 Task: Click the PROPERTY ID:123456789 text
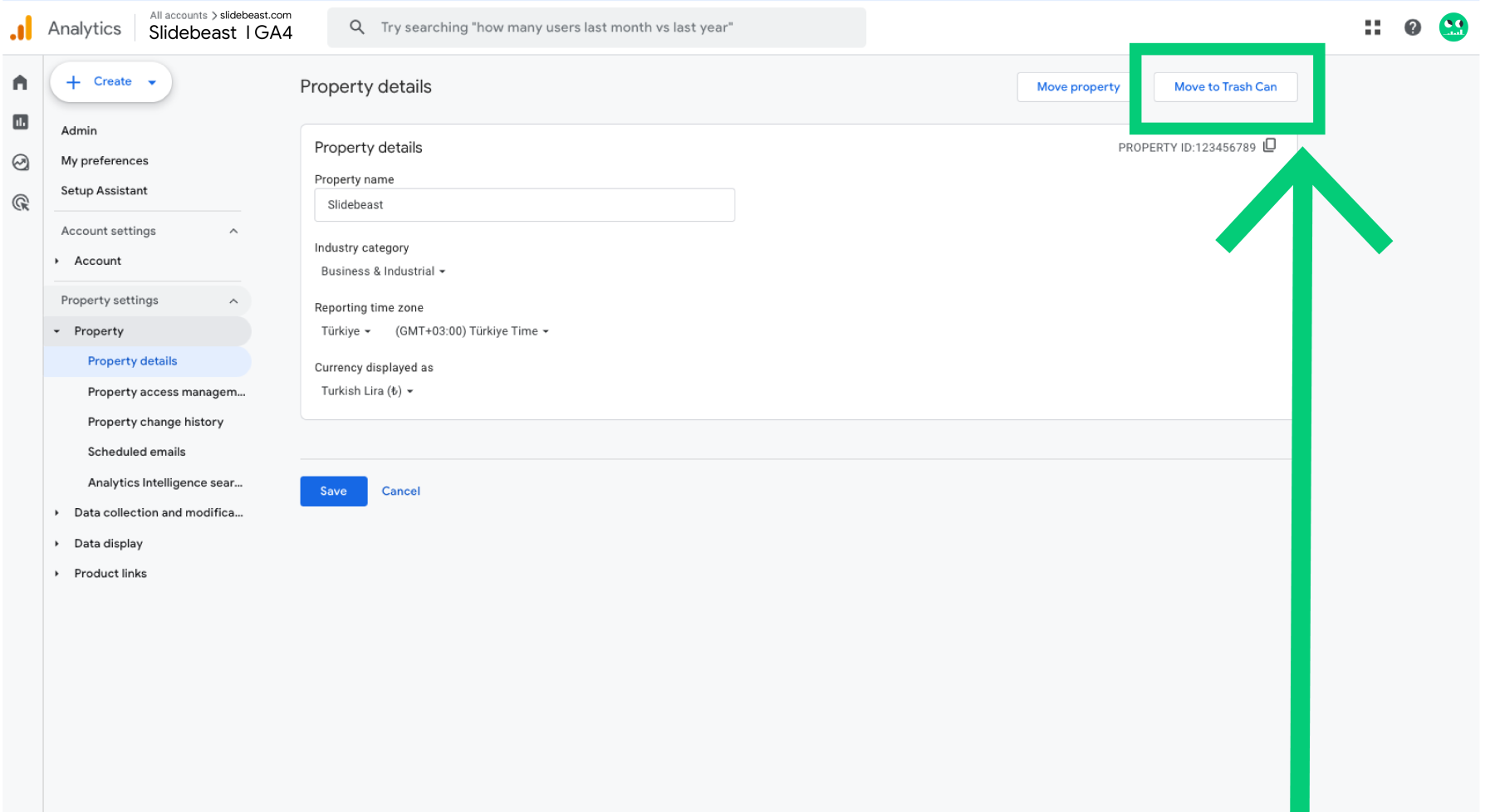[1187, 147]
